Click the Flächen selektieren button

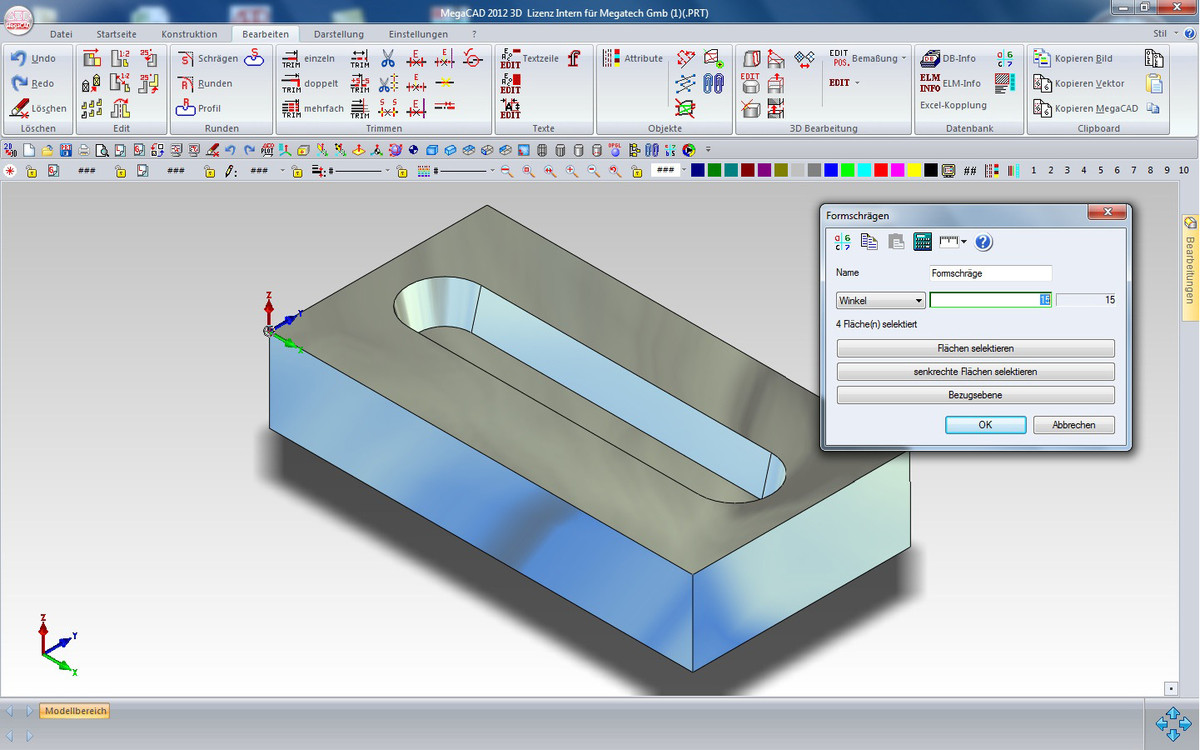(x=975, y=349)
